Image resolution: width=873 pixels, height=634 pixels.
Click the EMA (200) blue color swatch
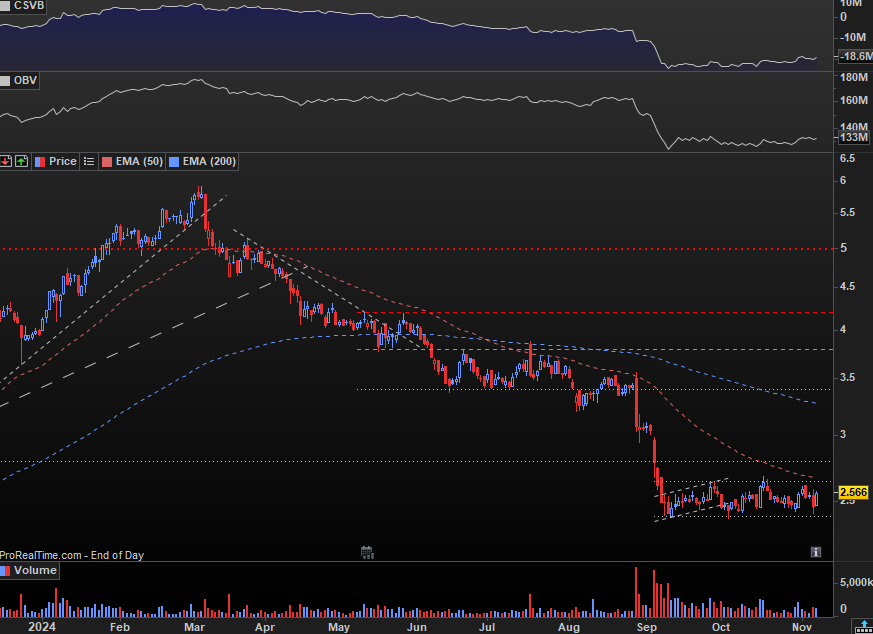[x=174, y=162]
